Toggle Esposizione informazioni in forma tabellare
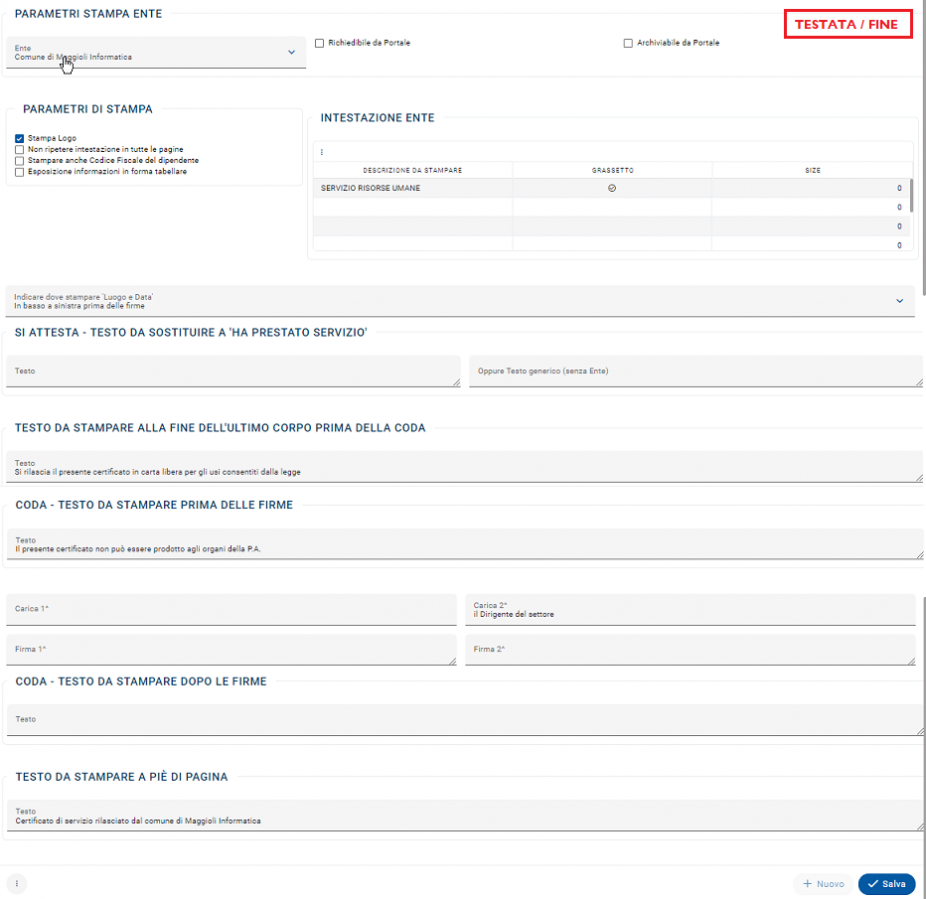 click(19, 172)
